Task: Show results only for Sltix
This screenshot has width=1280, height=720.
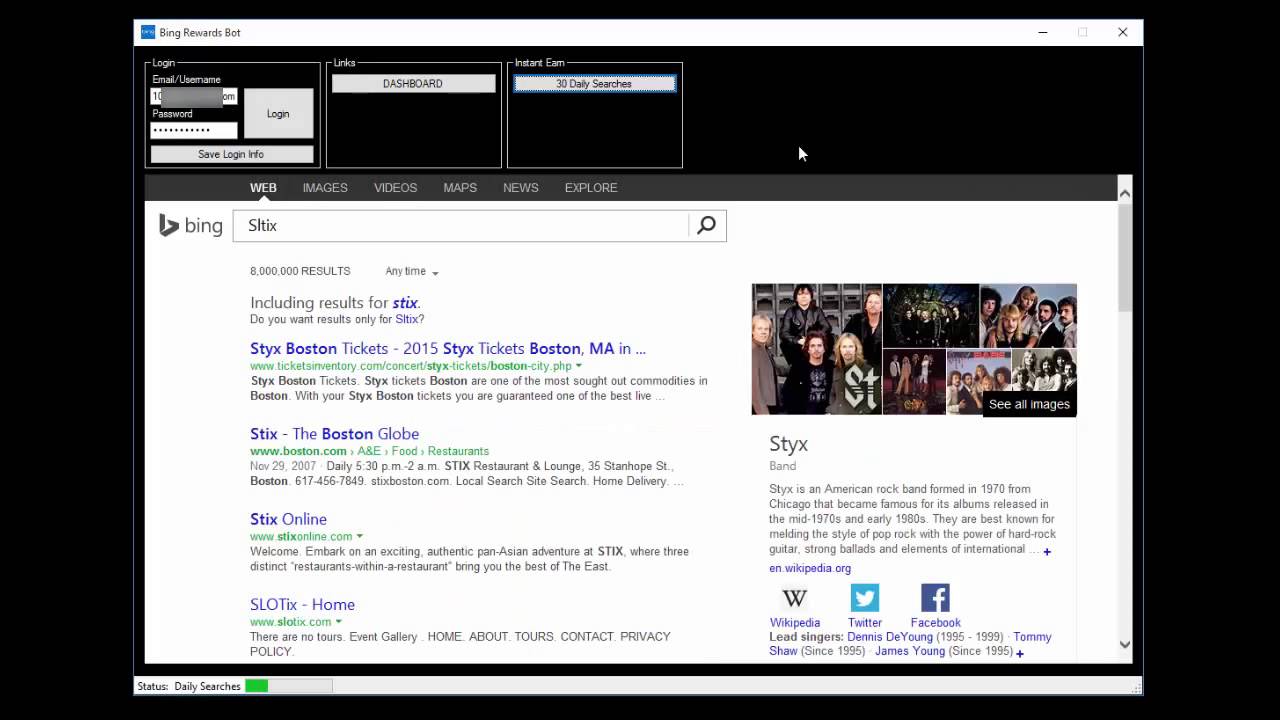Action: [x=407, y=319]
